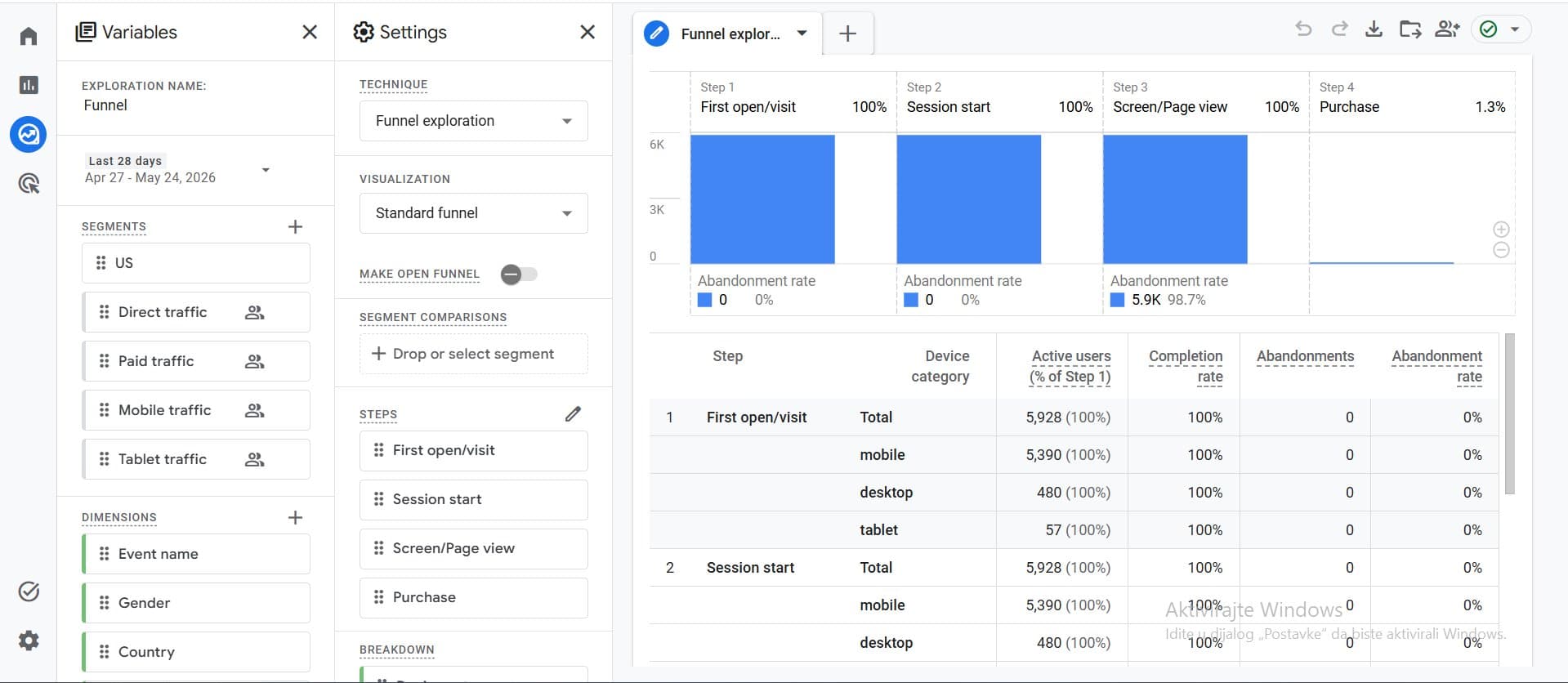This screenshot has height=683, width=1568.
Task: Click drag handle of US segment
Action: (101, 262)
